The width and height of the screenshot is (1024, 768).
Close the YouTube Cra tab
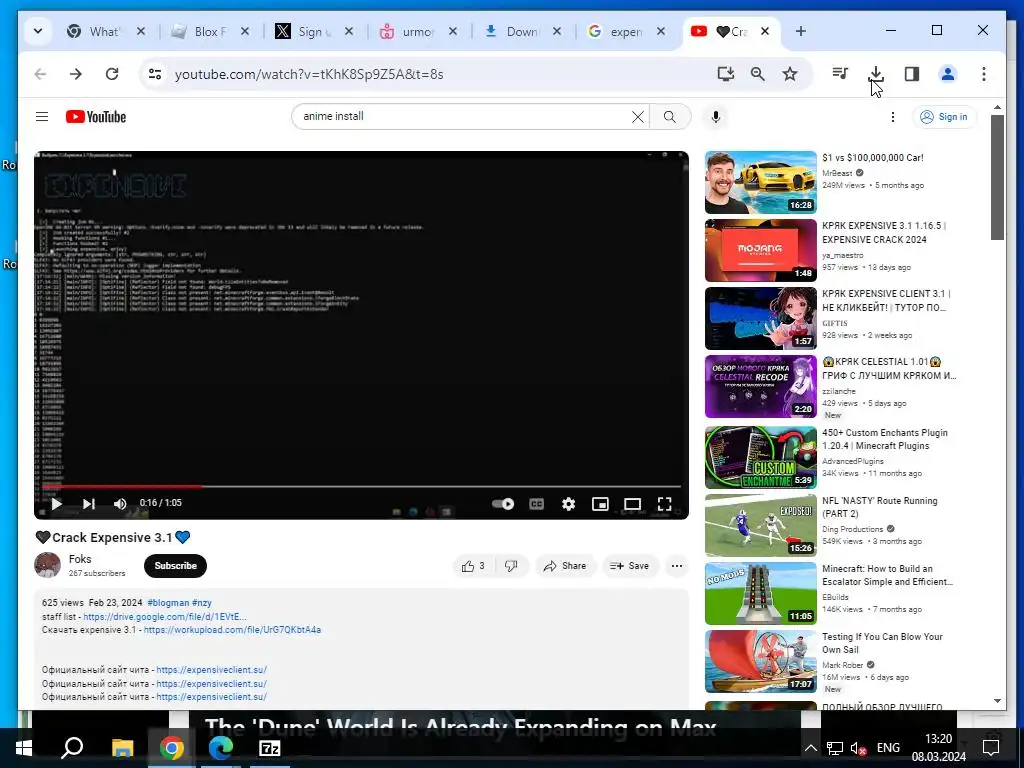click(765, 31)
